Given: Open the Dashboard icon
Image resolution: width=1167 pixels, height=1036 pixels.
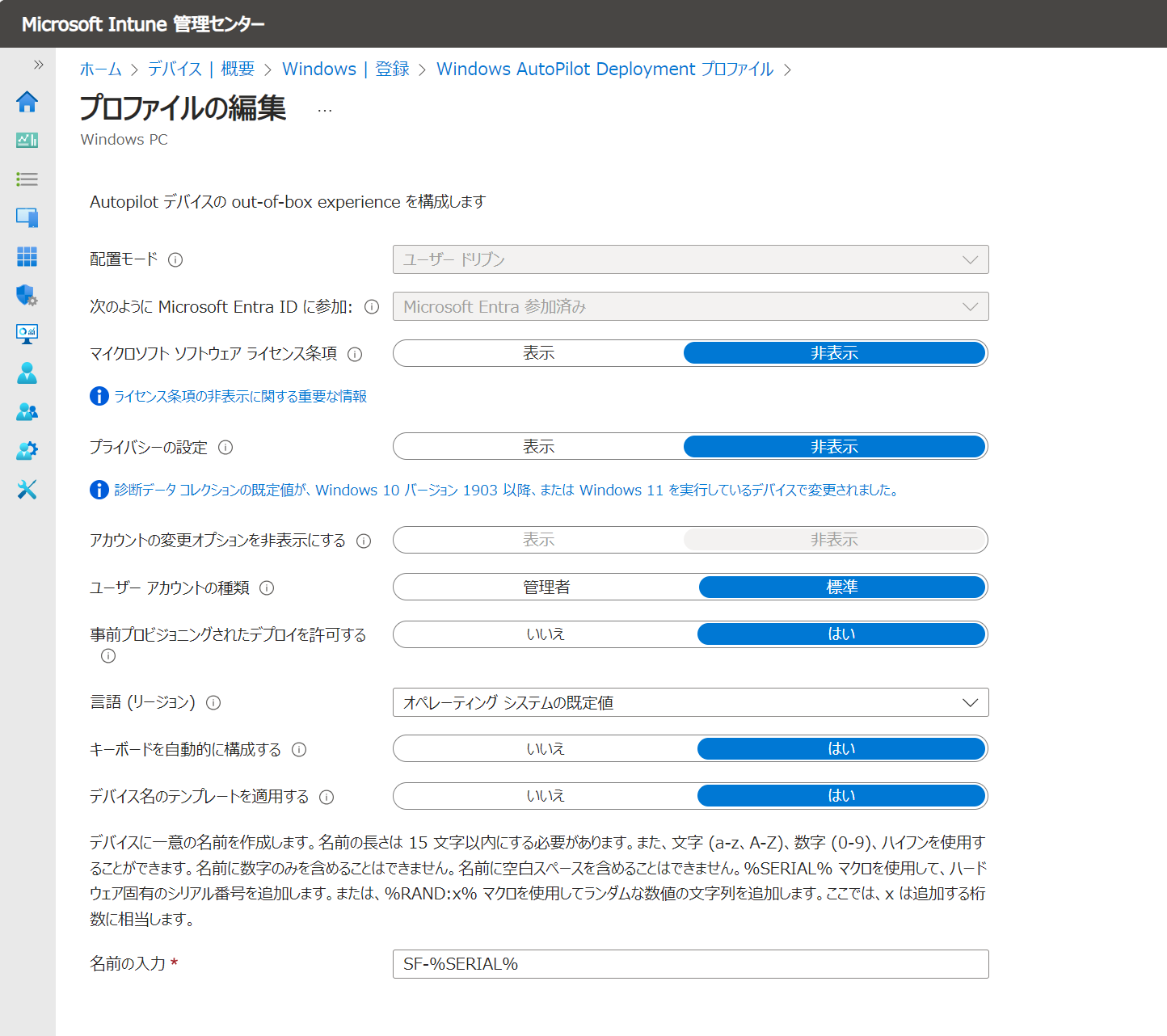Looking at the screenshot, I should [x=27, y=140].
